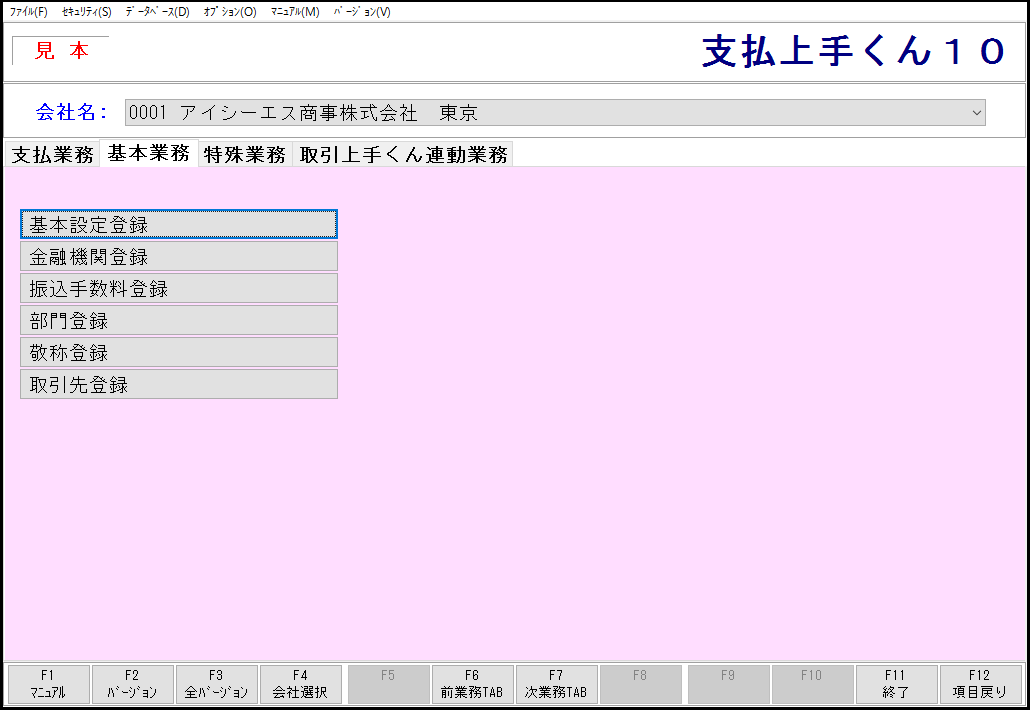Click the F4 会社選択 function key

coord(300,684)
